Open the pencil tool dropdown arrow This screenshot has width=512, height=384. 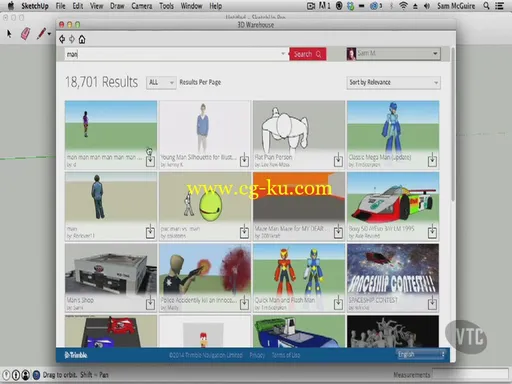pos(49,34)
